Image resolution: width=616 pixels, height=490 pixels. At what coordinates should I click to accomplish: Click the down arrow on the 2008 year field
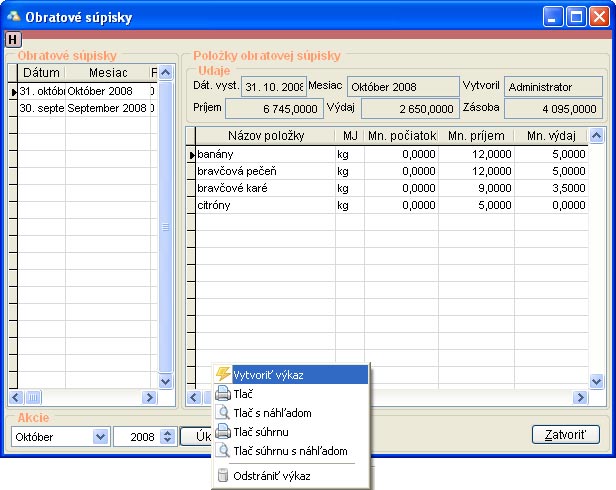[165, 440]
